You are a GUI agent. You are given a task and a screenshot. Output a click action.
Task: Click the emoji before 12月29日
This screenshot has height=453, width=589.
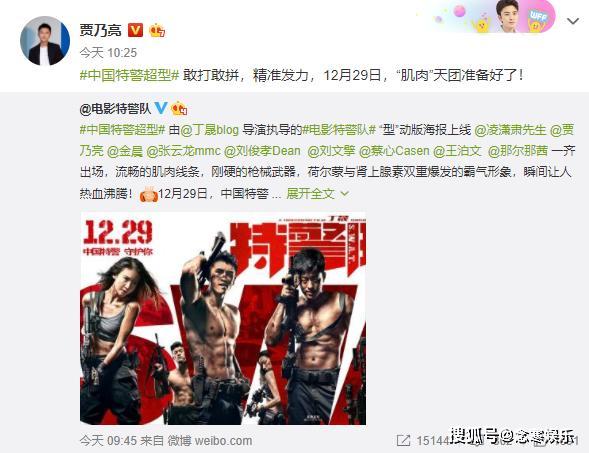(x=148, y=194)
